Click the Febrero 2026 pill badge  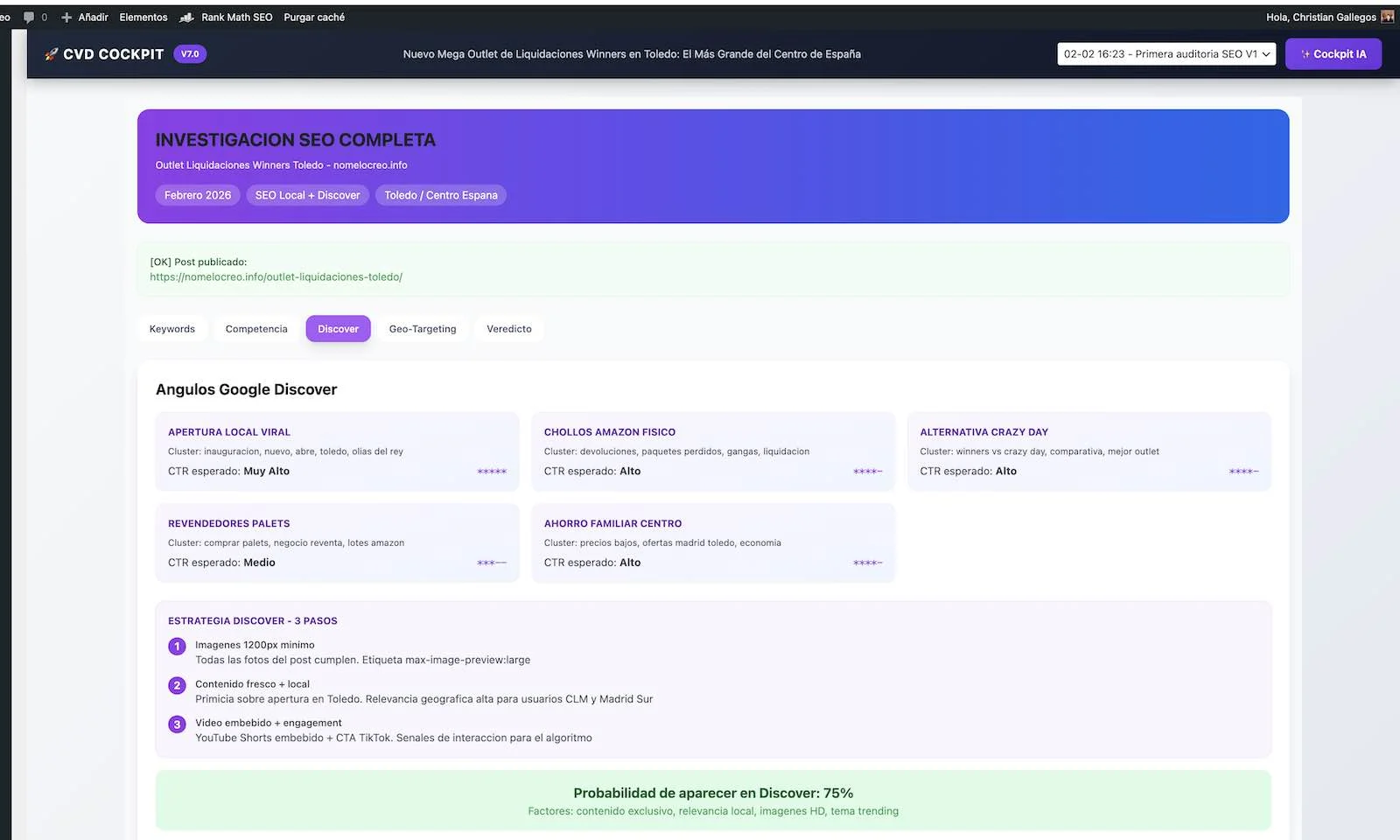click(197, 194)
